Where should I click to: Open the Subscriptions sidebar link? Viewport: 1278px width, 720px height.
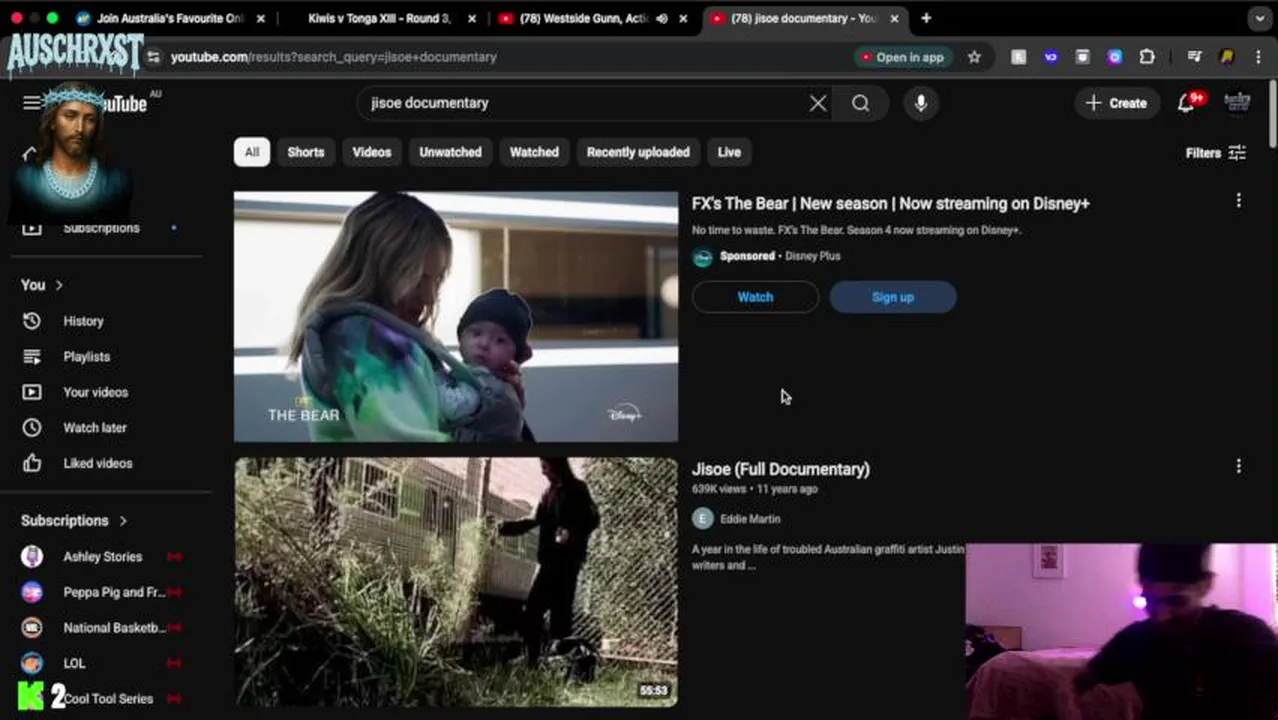101,228
